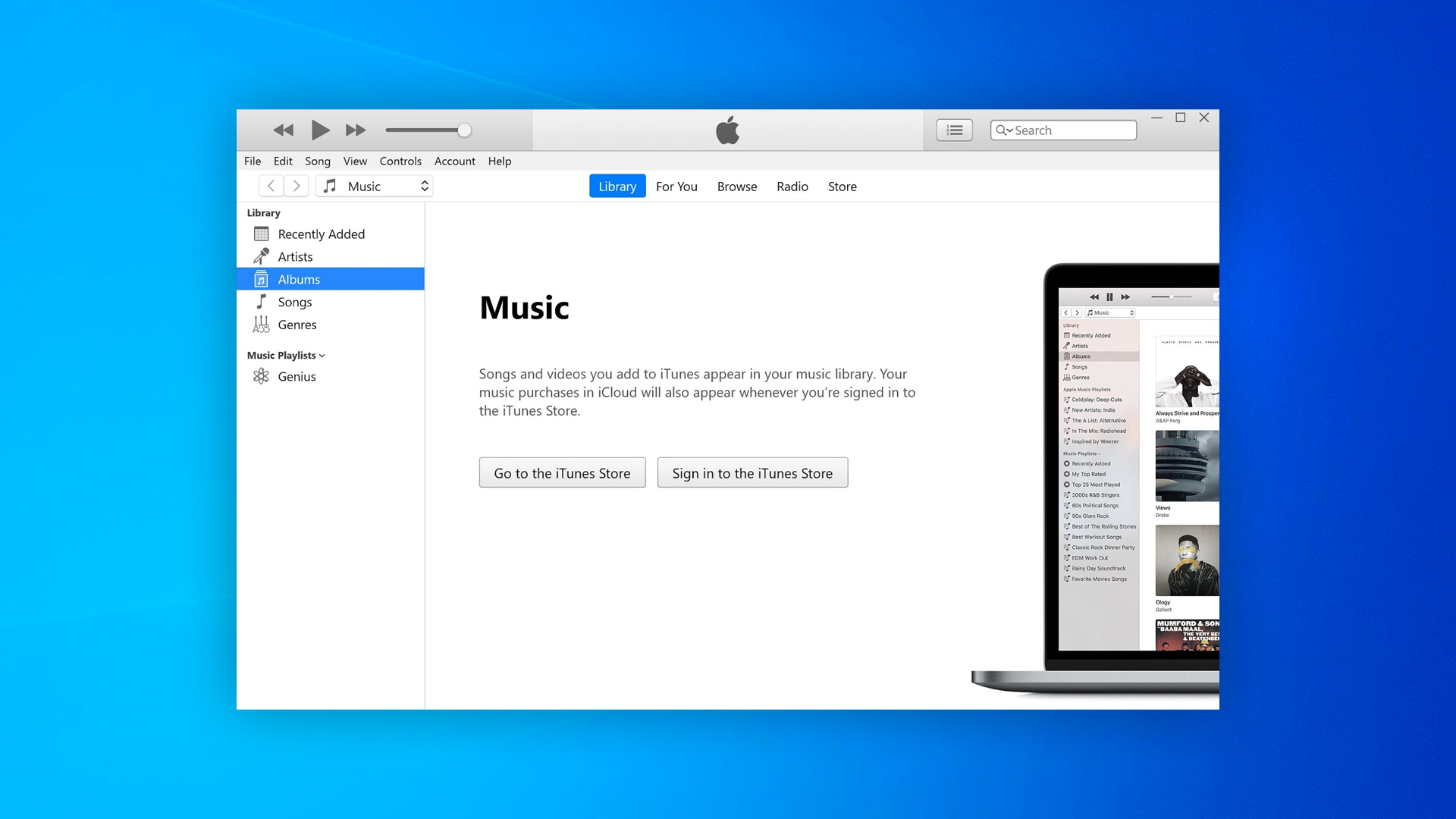Click the play/pause playback button

320,130
